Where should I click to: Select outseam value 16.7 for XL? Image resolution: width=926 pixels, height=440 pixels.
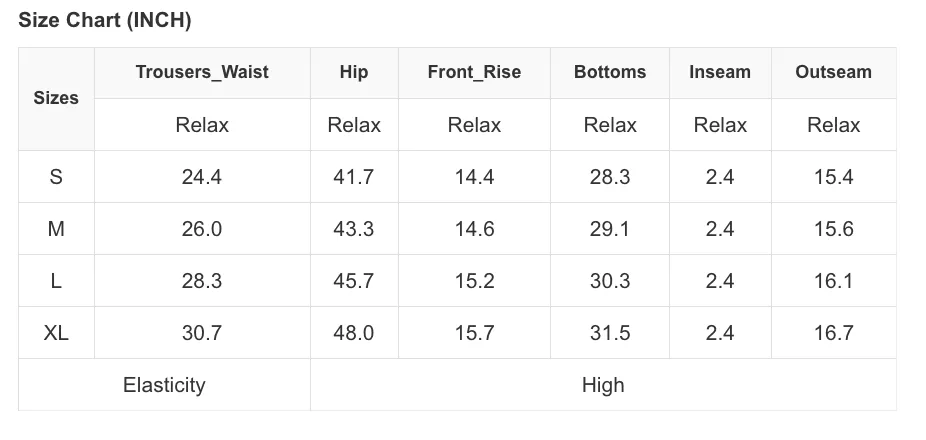(x=833, y=333)
